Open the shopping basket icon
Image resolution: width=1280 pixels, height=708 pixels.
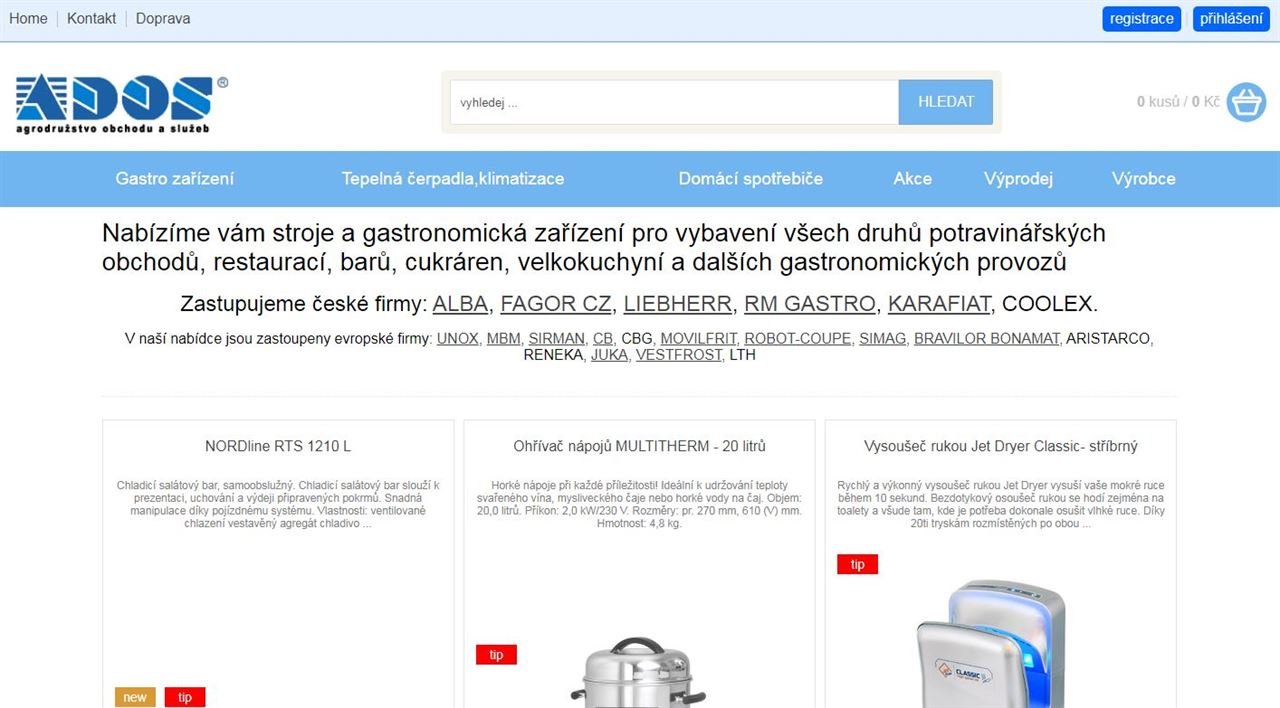click(1246, 102)
